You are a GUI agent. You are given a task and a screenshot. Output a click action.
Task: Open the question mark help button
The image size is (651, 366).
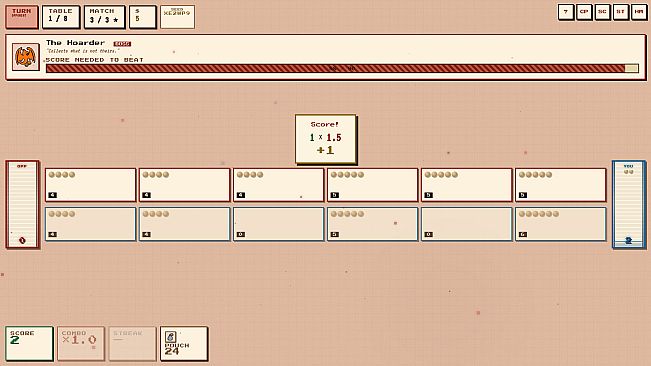[565, 12]
